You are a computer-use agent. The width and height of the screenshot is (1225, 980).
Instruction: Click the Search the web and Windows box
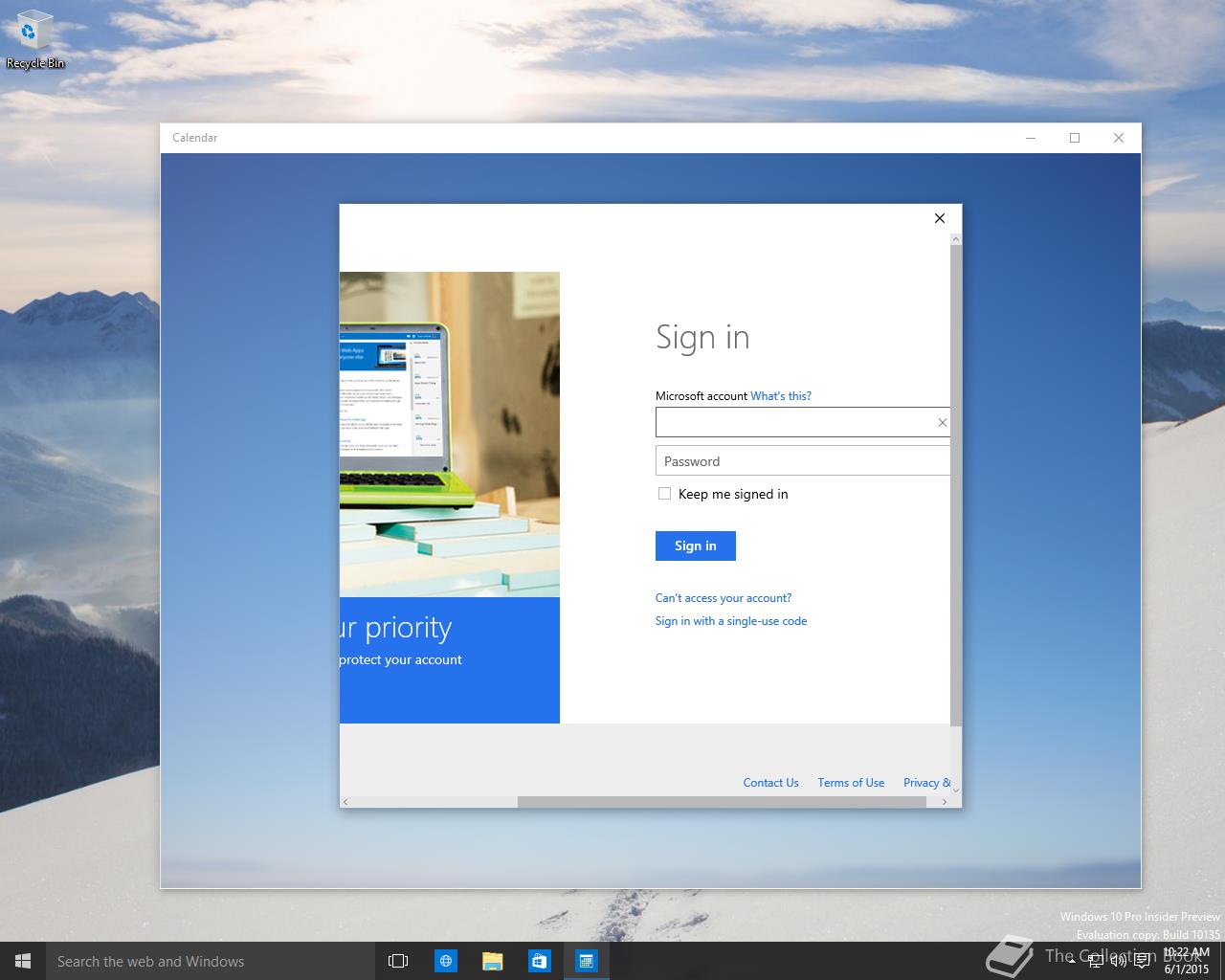(211, 961)
